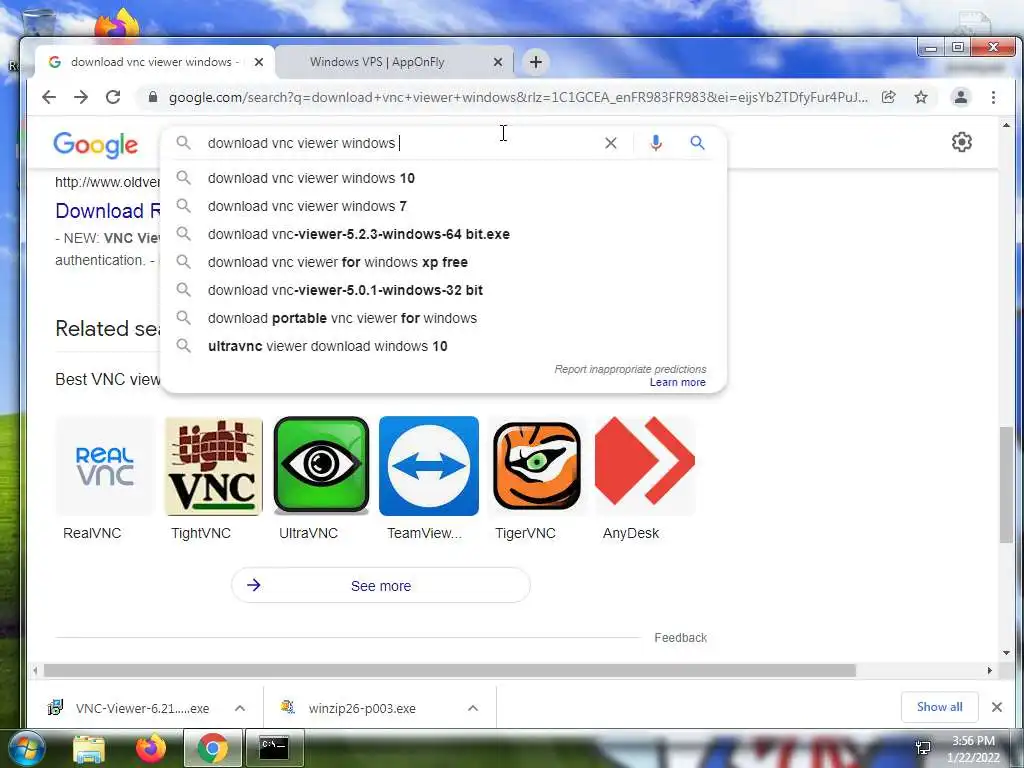Open a new tab with the plus button
This screenshot has width=1024, height=768.
(536, 62)
